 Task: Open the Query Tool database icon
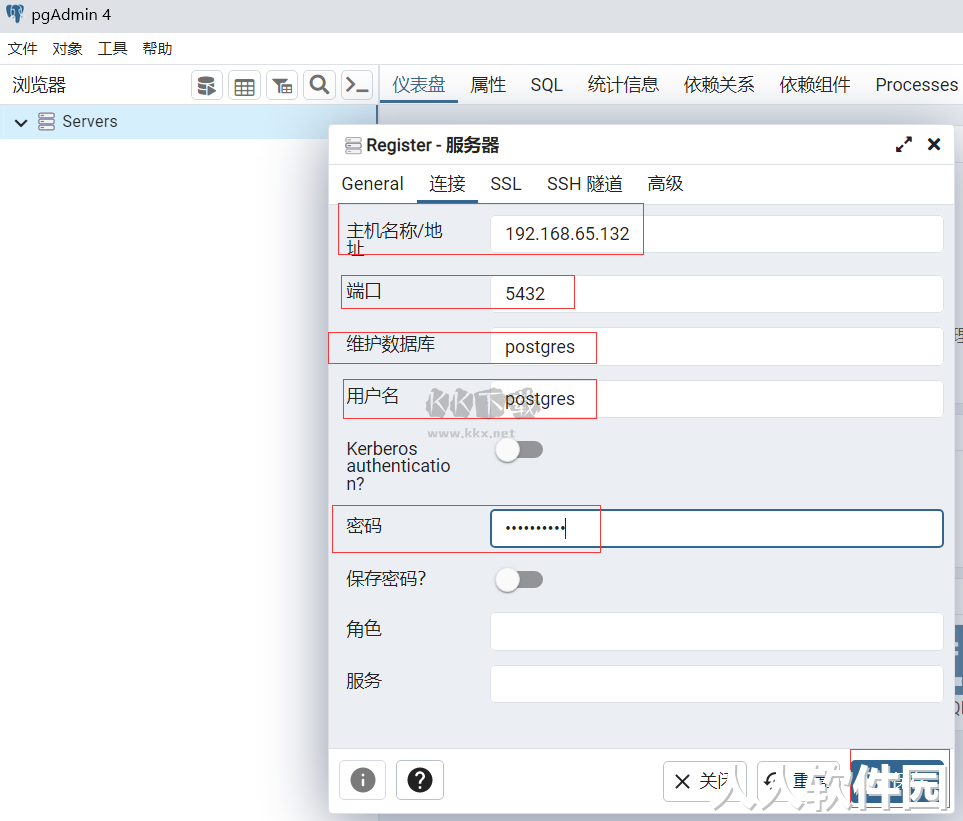click(x=207, y=85)
